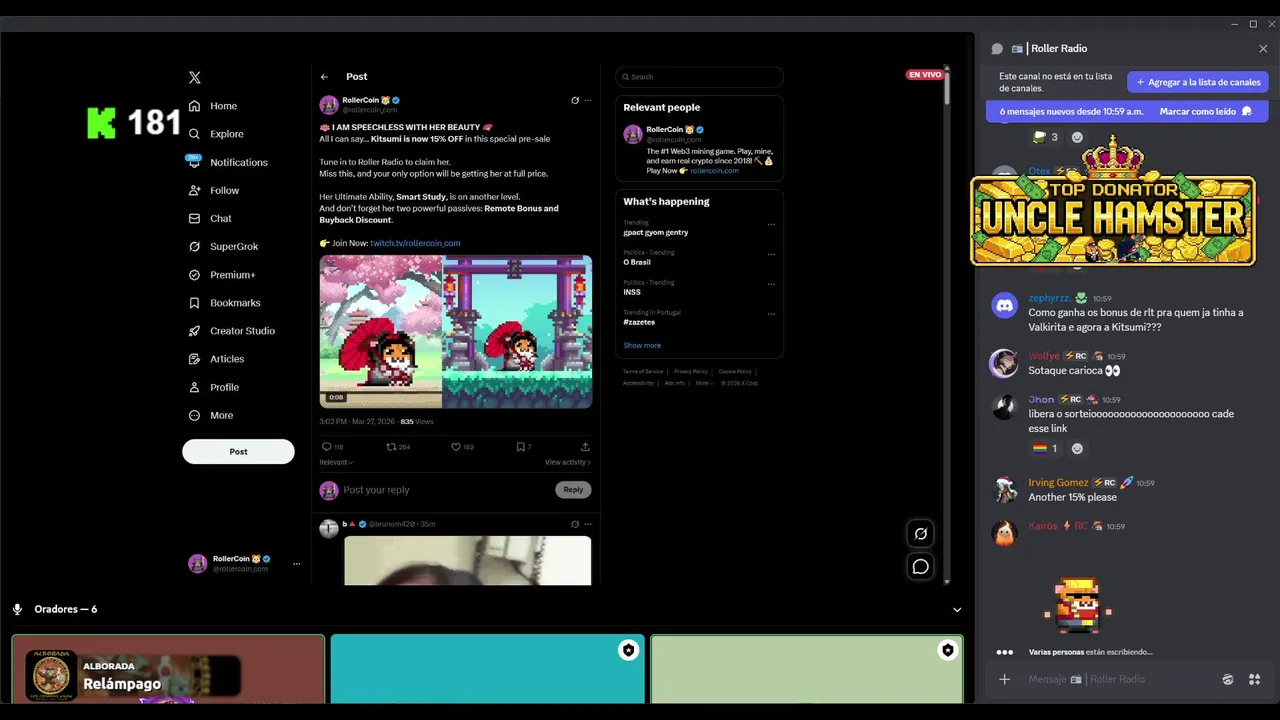Viewport: 1280px width, 720px height.
Task: Open Home in X sidebar
Action: click(x=213, y=106)
